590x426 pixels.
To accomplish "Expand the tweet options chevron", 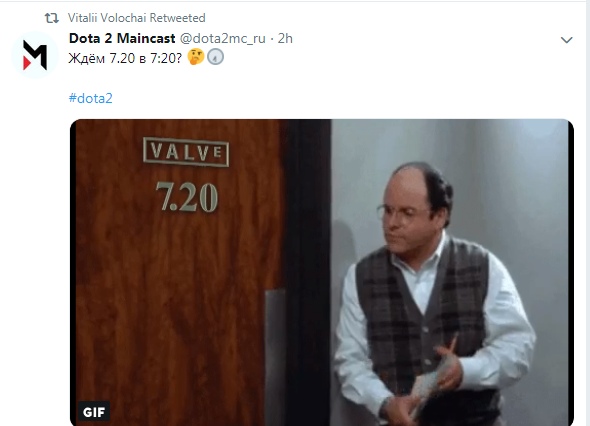I will pos(566,40).
